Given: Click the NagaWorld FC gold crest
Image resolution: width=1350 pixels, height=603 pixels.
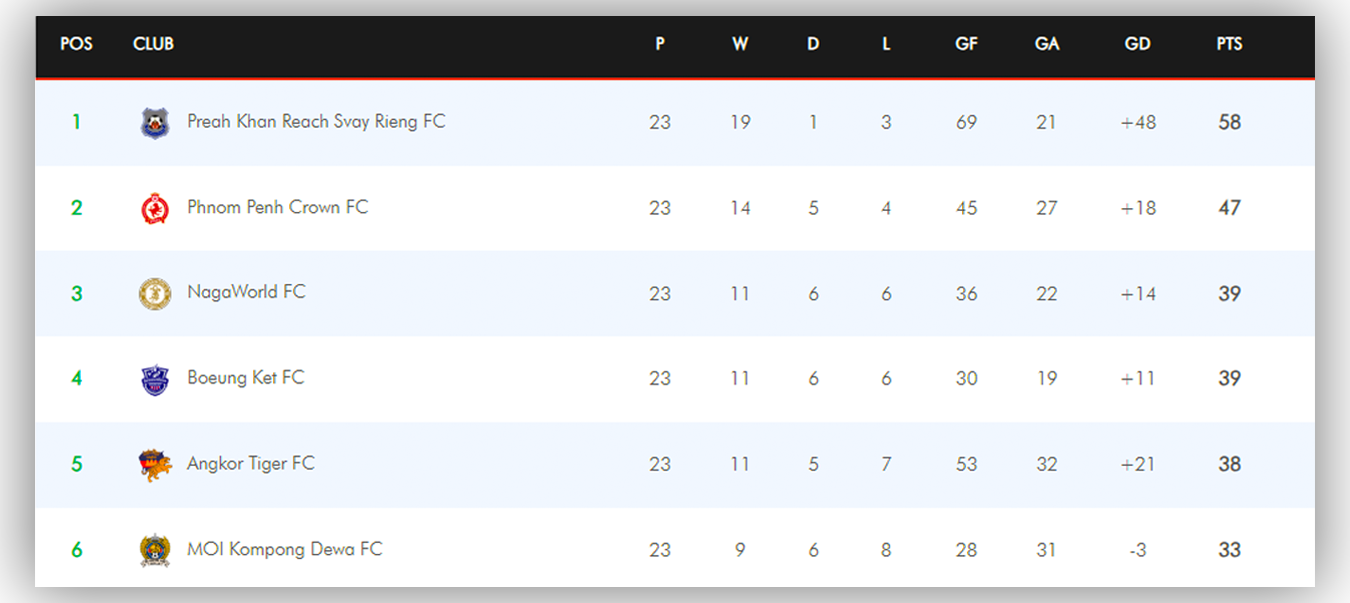Looking at the screenshot, I should coord(155,294).
